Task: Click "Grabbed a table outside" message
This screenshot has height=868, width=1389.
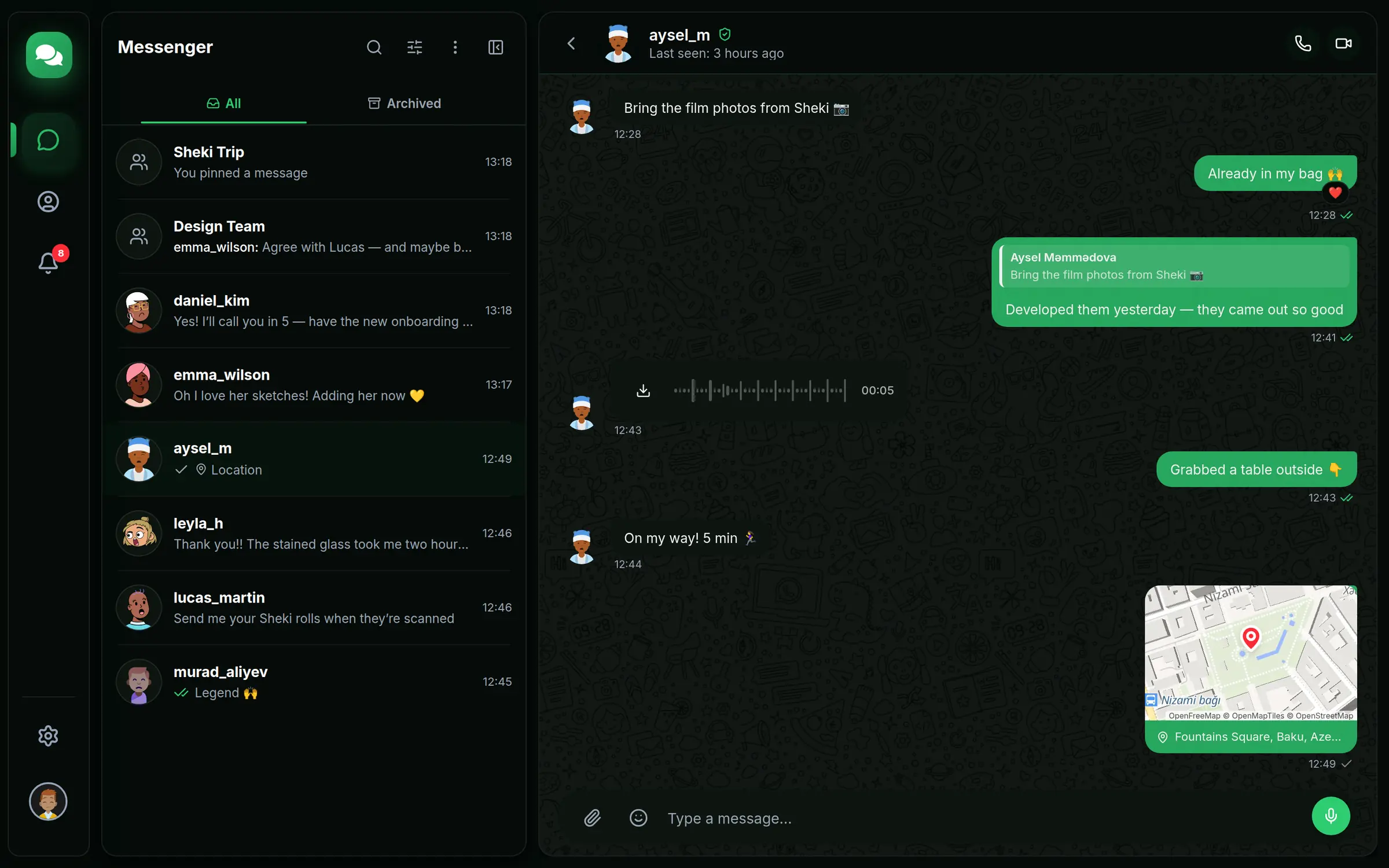Action: 1256,469
